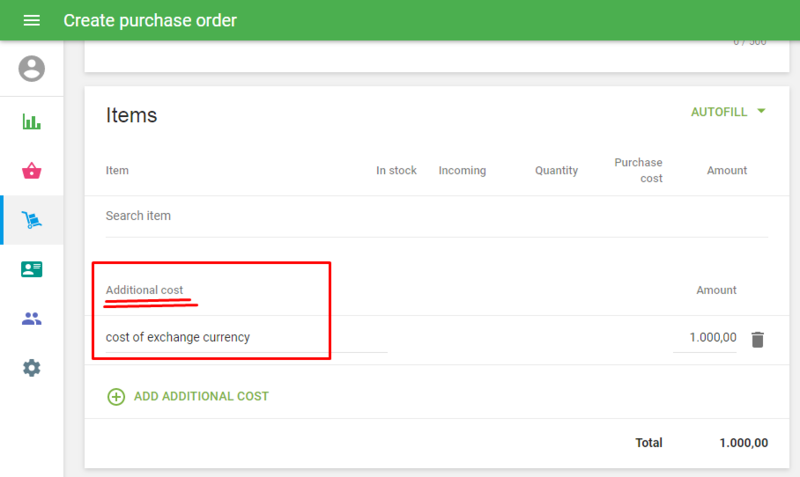
Task: Open the Items shopping basket icon
Action: point(32,171)
